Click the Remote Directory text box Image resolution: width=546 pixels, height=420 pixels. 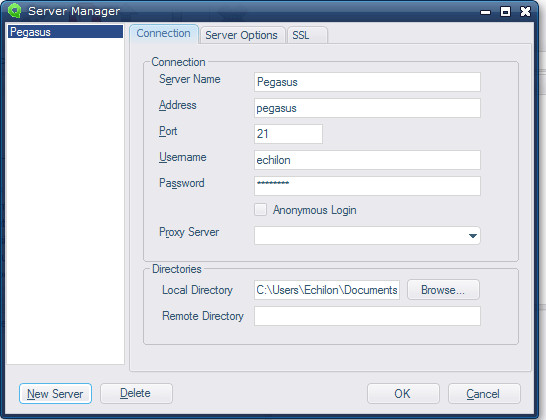[367, 316]
